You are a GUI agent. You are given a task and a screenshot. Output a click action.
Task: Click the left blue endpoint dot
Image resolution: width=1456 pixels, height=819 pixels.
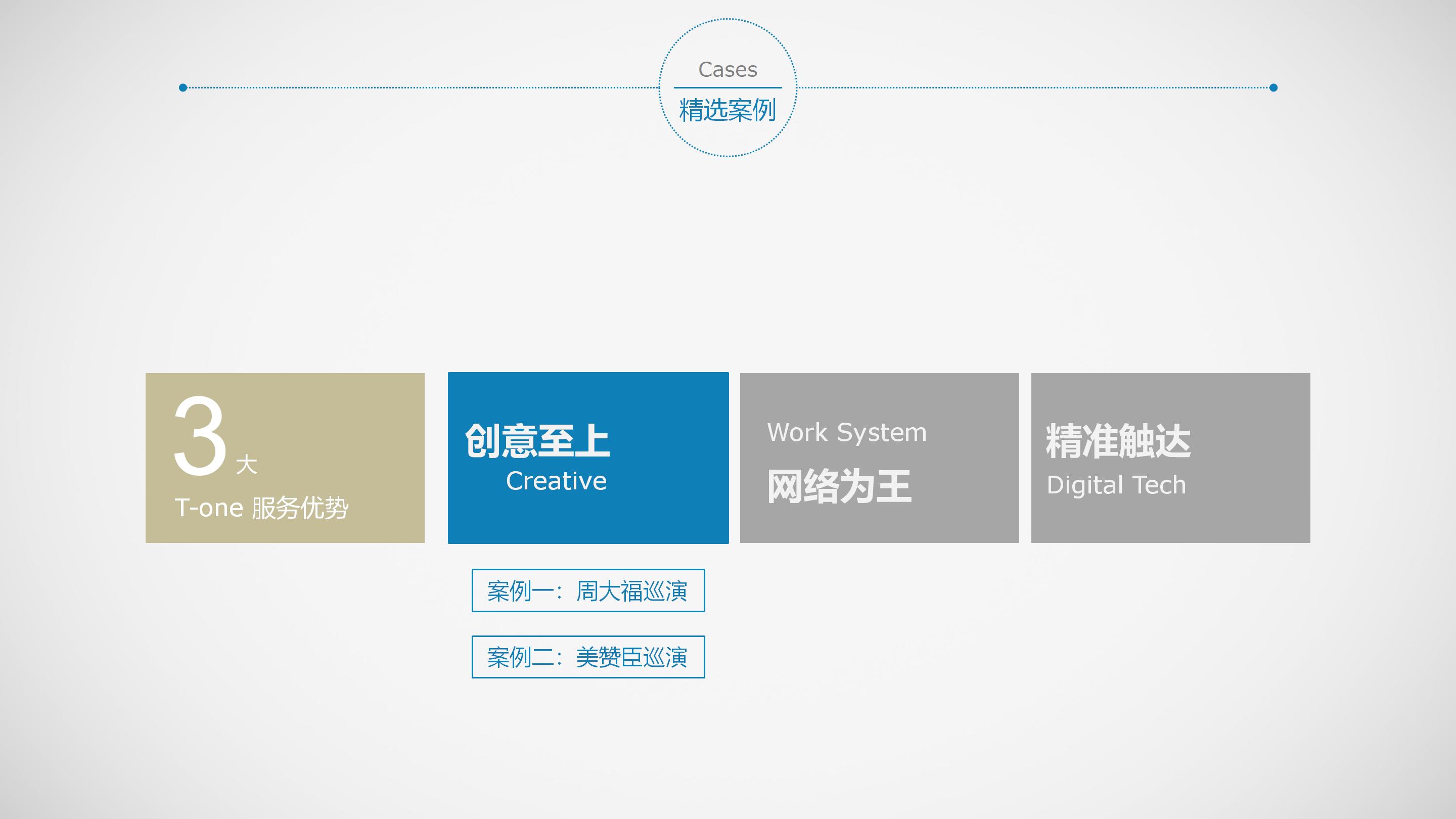tap(183, 87)
